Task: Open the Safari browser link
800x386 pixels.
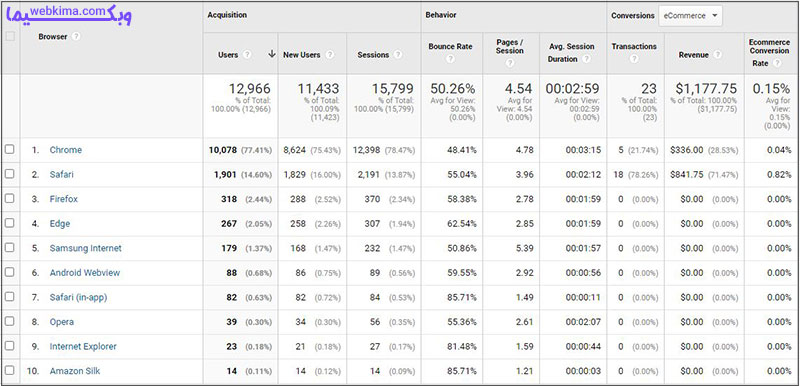Action: [61, 174]
